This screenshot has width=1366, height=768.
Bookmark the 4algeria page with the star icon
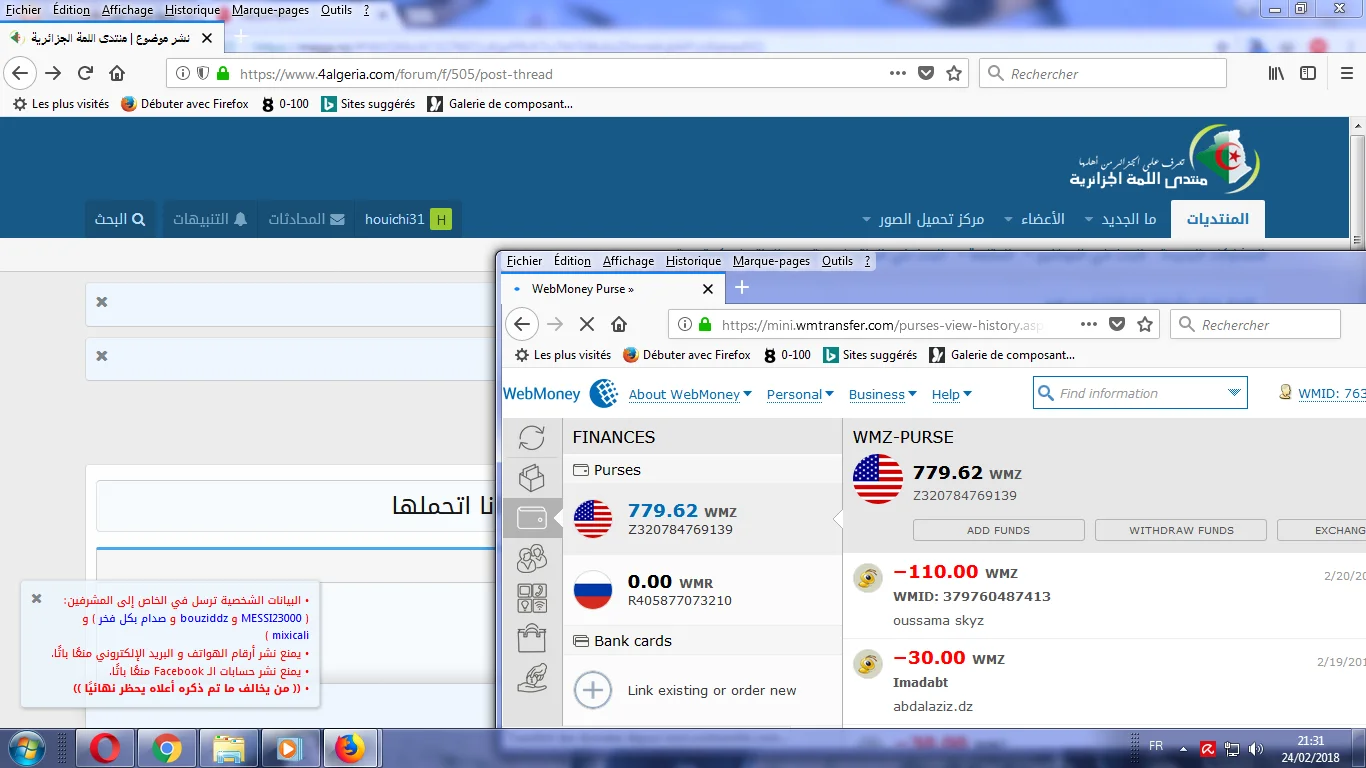pyautogui.click(x=954, y=73)
